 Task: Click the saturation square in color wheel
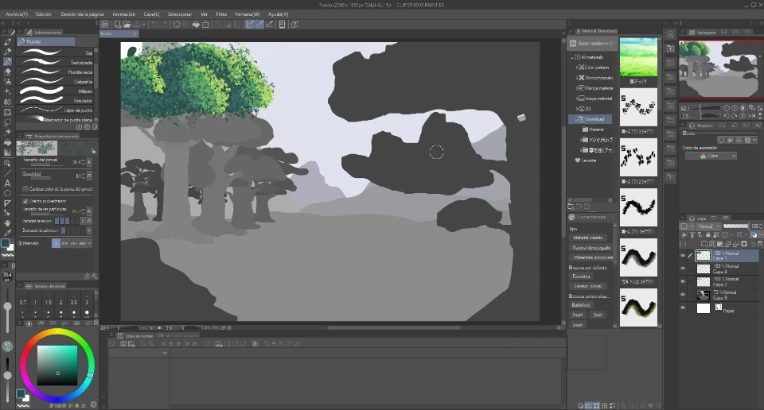57,366
